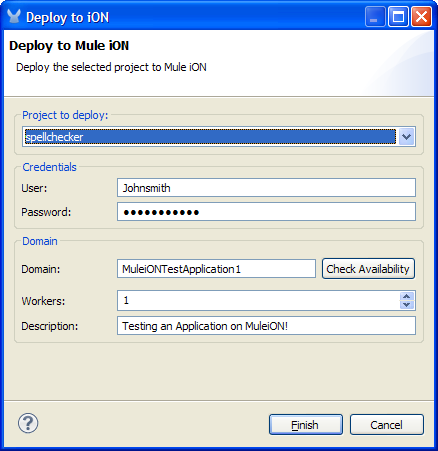Open the Project to deploy dropdown arrow
This screenshot has width=438, height=451.
coord(406,137)
